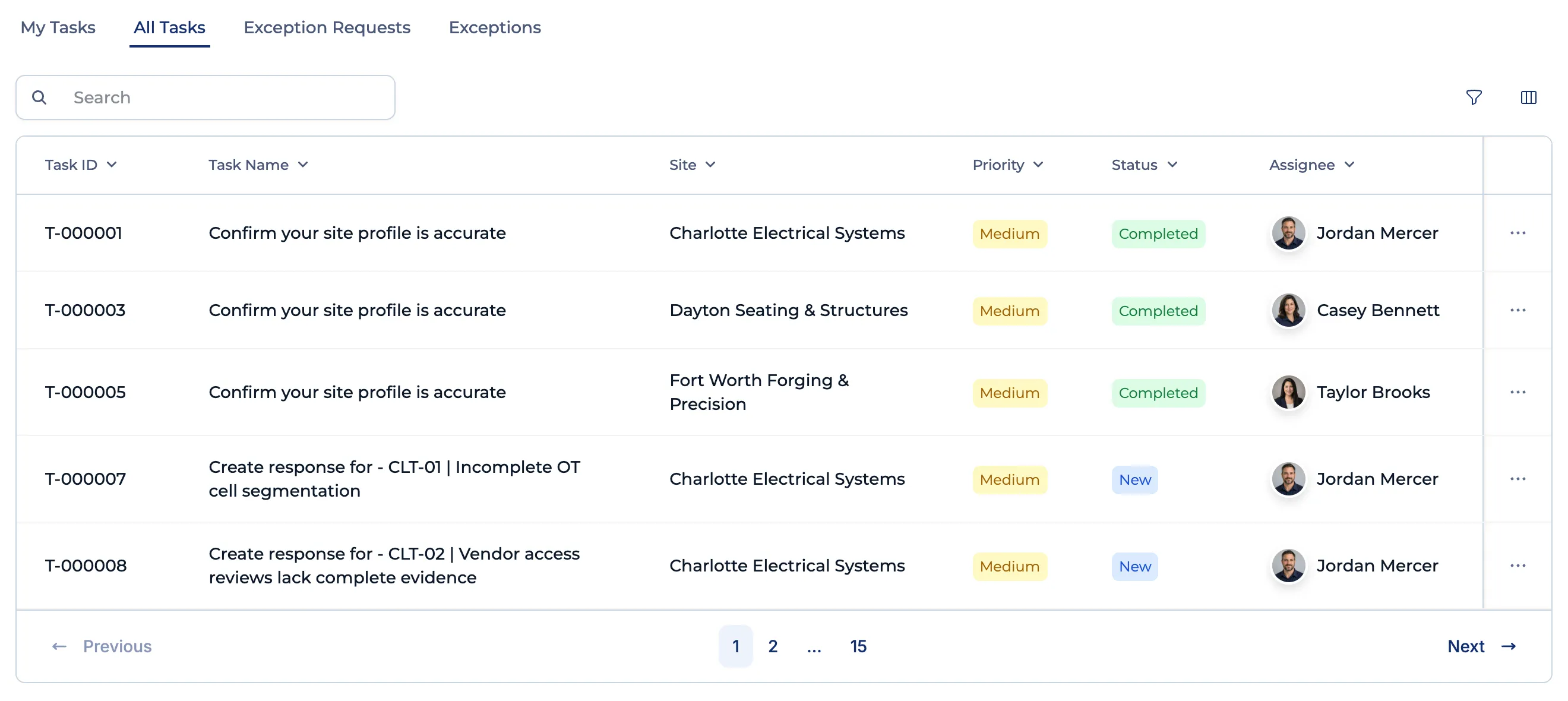Click assignee name Jordan Mercer in row T-000008
Image resolution: width=1568 pixels, height=701 pixels.
coord(1377,566)
